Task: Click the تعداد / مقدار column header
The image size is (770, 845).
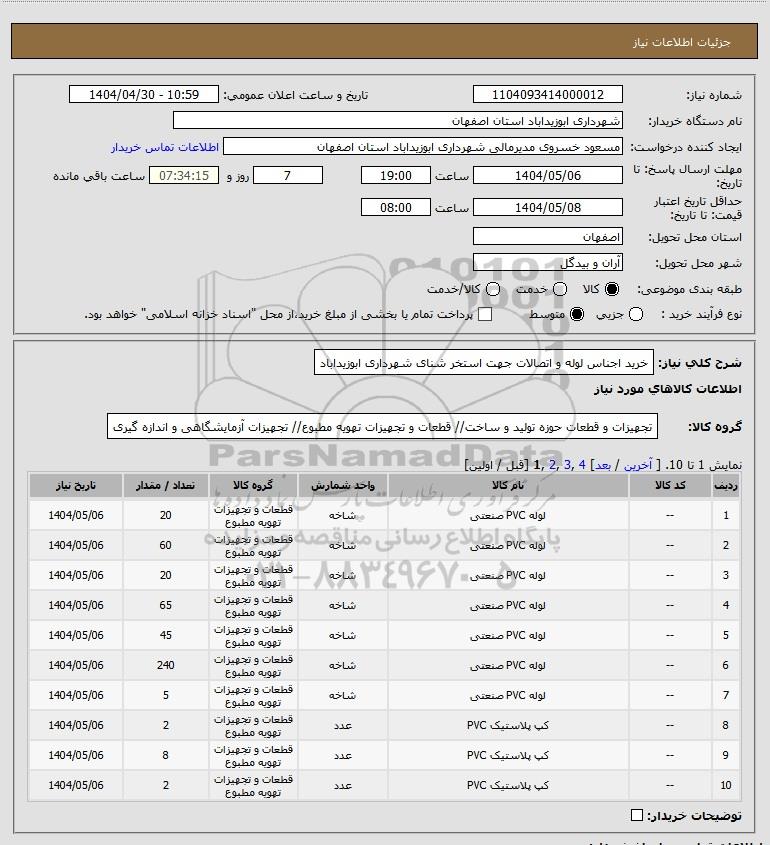Action: point(165,486)
